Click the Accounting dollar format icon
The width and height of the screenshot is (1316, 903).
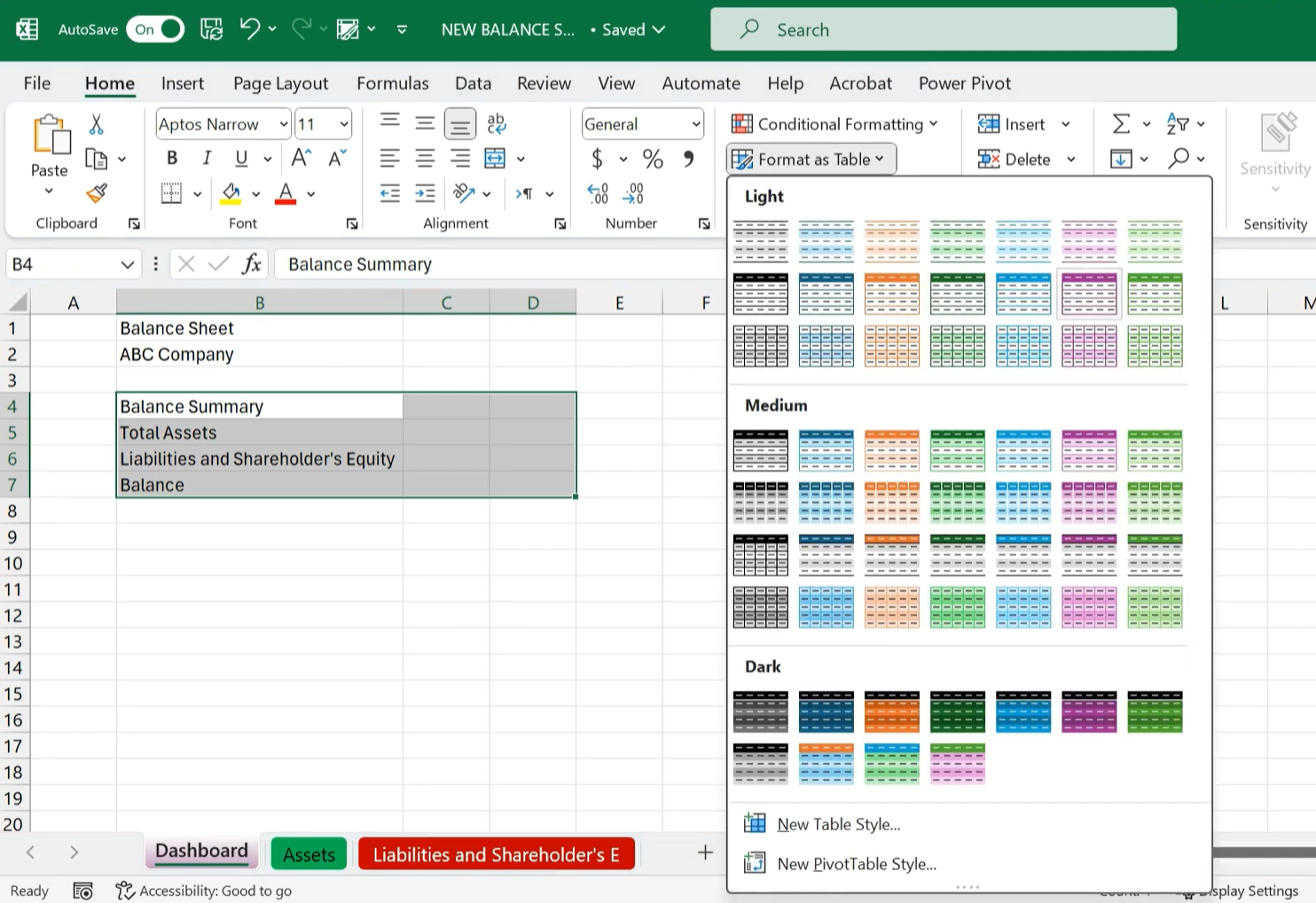598,159
